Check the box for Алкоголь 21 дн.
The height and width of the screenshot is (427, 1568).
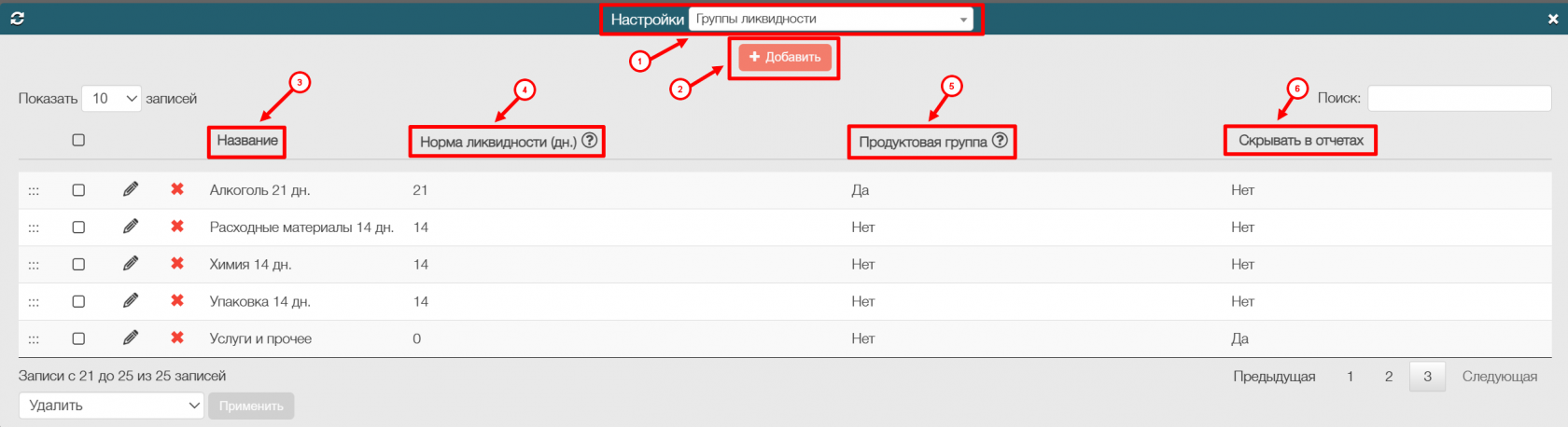pos(78,190)
